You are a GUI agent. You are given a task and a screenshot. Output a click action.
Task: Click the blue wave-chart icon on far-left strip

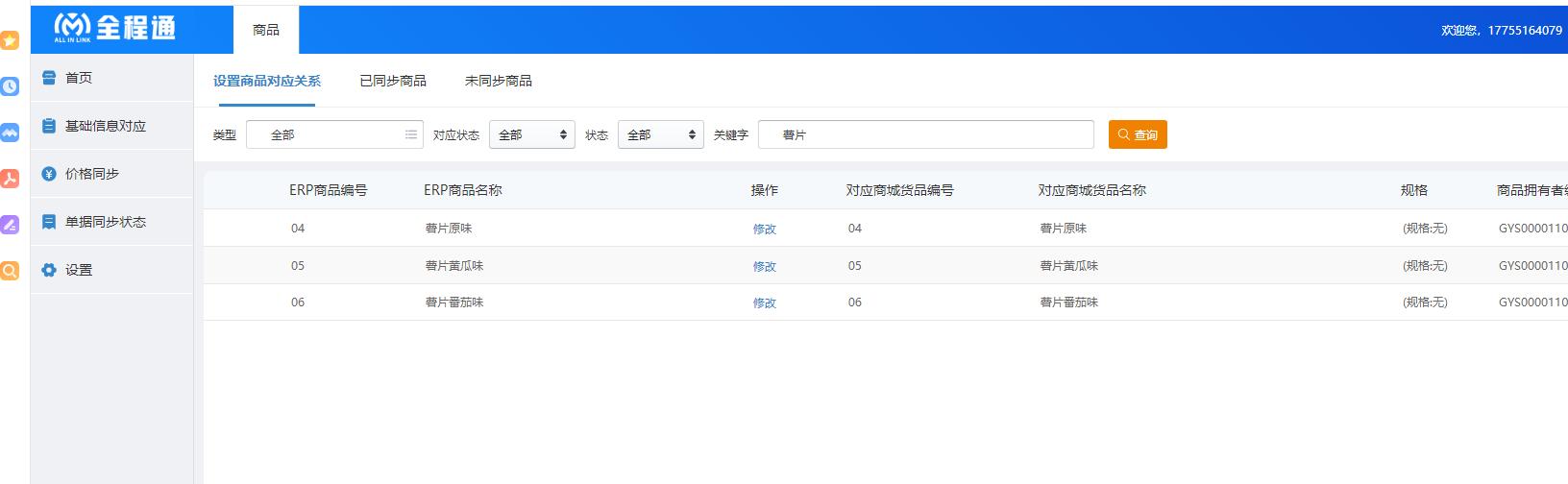pyautogui.click(x=10, y=133)
